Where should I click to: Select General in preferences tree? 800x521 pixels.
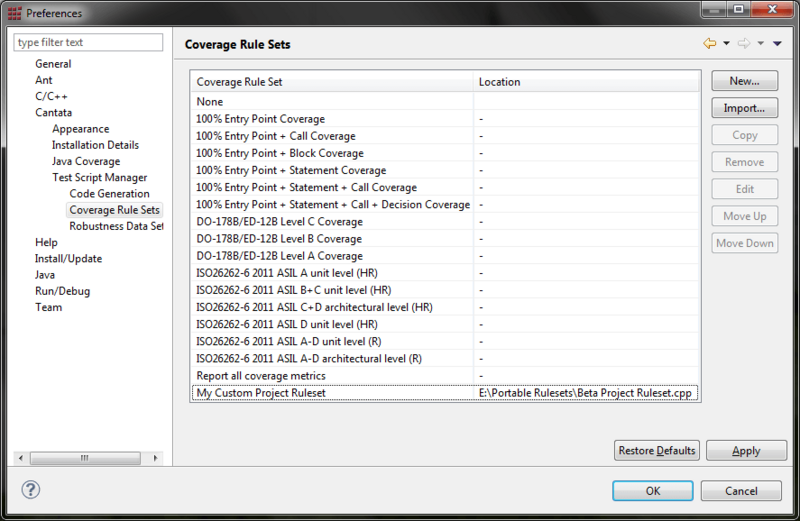[53, 64]
